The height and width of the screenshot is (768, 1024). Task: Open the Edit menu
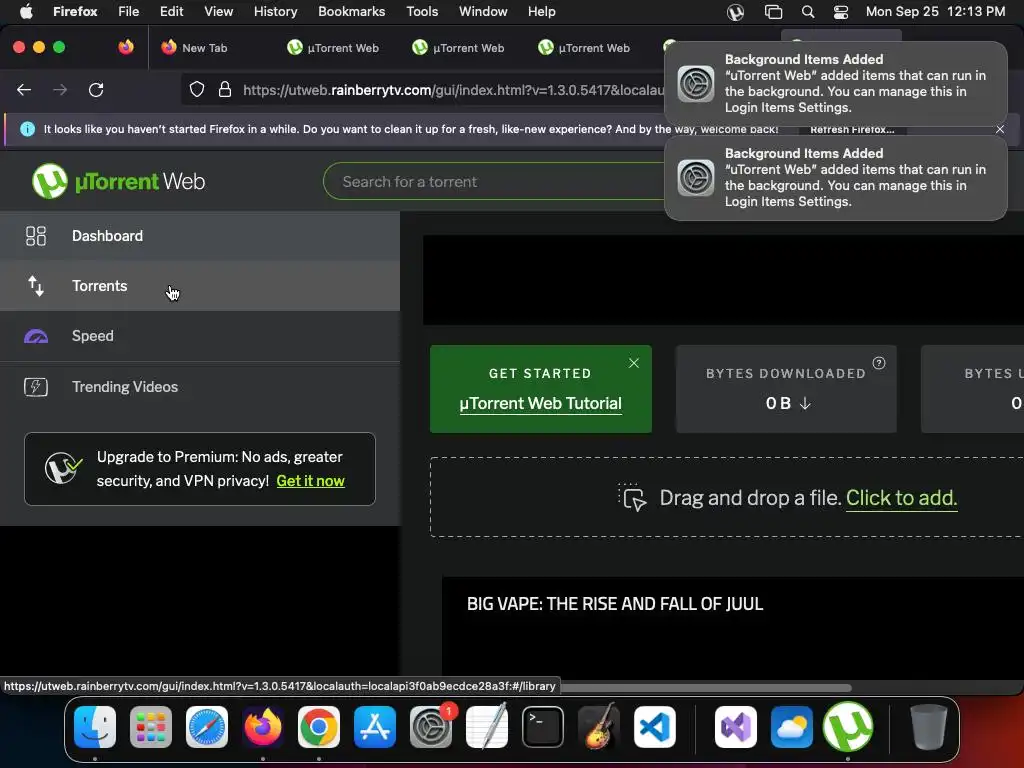pos(171,12)
